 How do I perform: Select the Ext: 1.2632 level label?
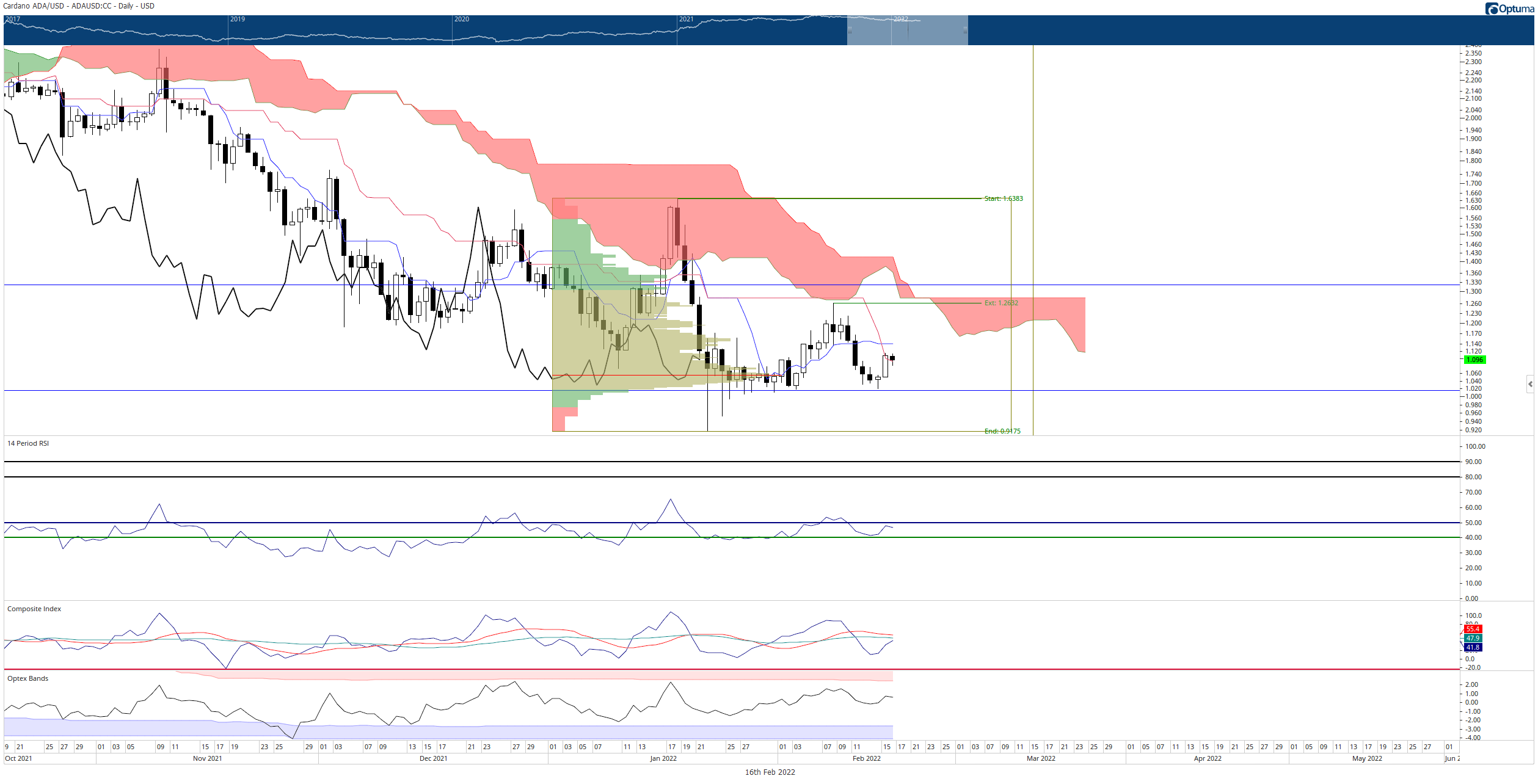point(1001,303)
